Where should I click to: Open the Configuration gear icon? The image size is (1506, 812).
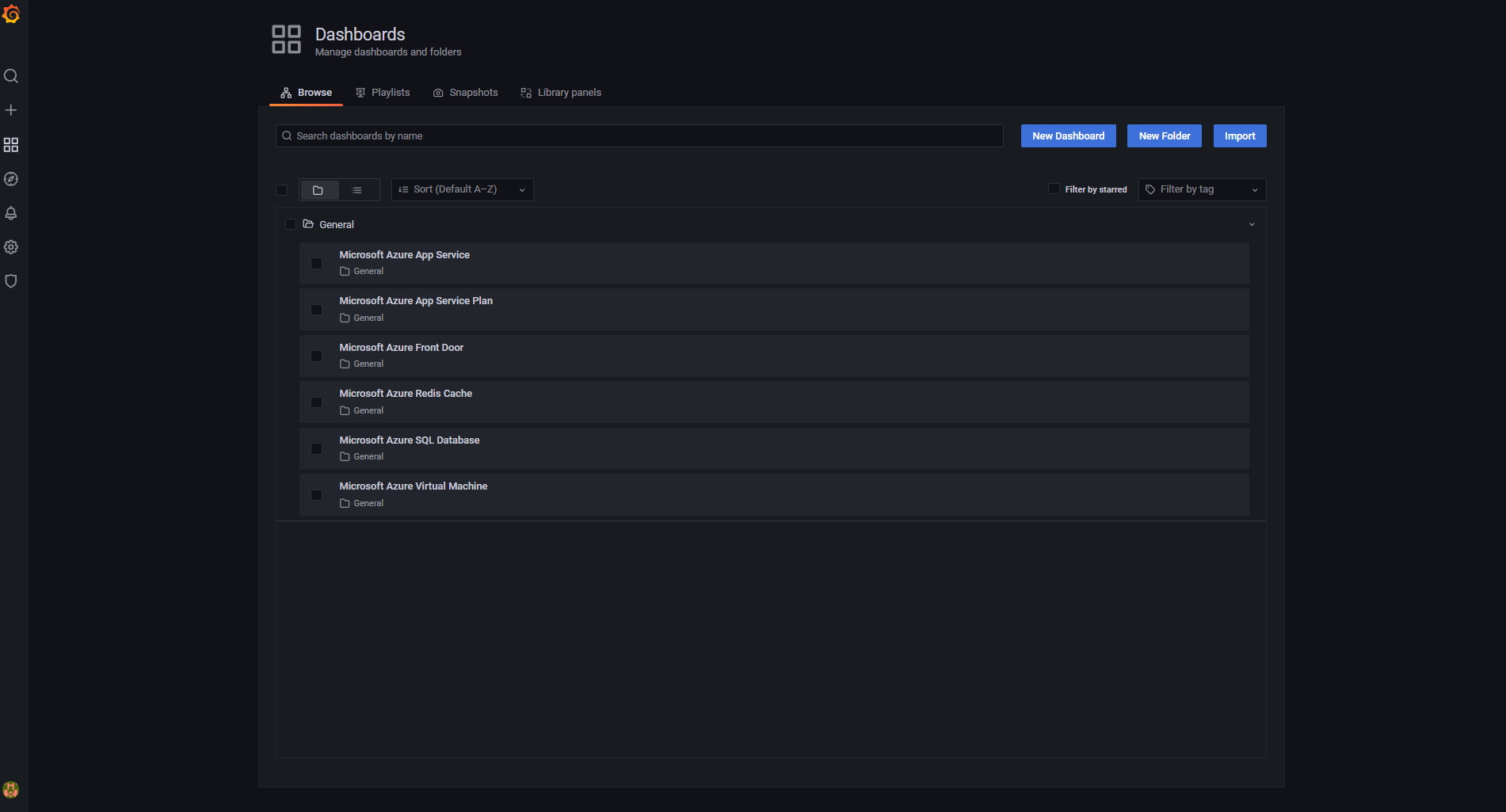pyautogui.click(x=11, y=247)
